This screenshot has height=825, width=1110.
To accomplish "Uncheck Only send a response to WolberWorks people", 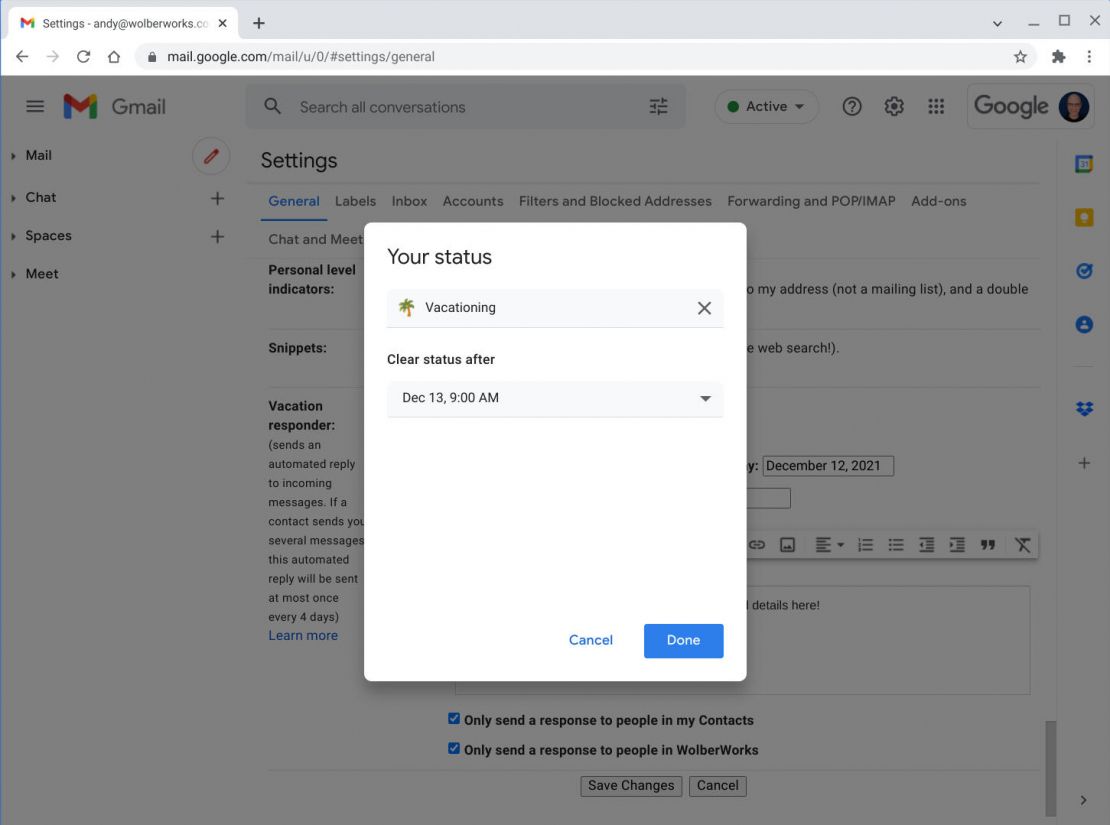I will click(454, 747).
